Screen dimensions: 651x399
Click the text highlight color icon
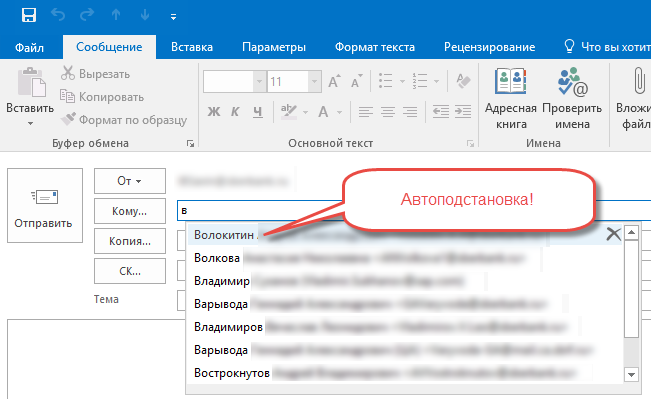[289, 111]
